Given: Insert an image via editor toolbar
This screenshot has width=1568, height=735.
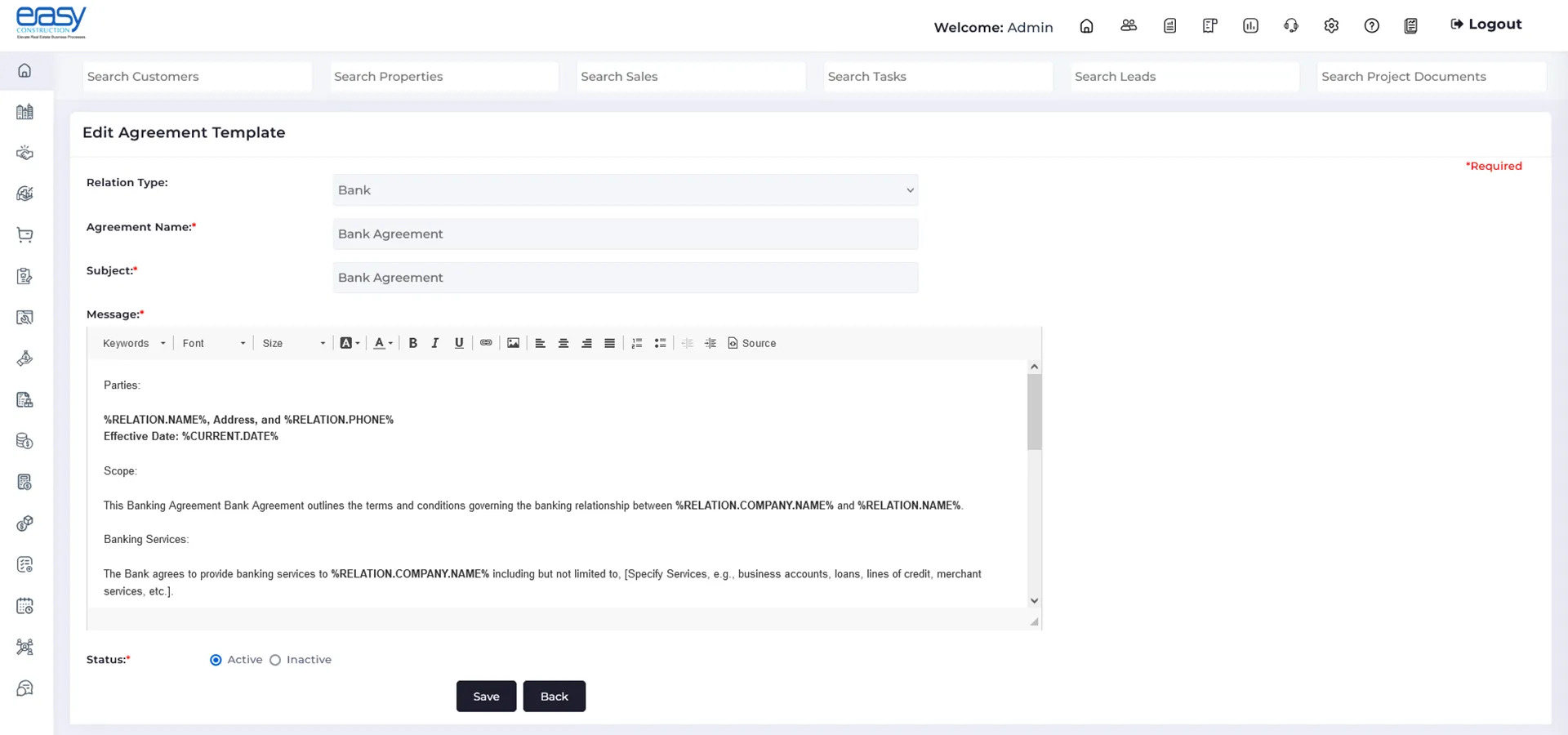Looking at the screenshot, I should pyautogui.click(x=513, y=343).
